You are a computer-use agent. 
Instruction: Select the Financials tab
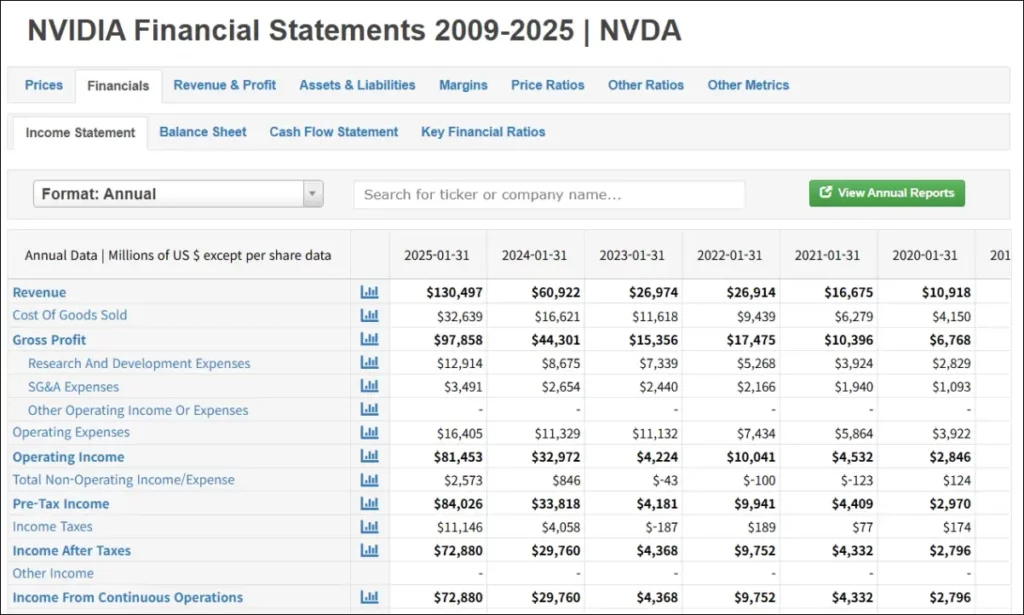coord(118,86)
